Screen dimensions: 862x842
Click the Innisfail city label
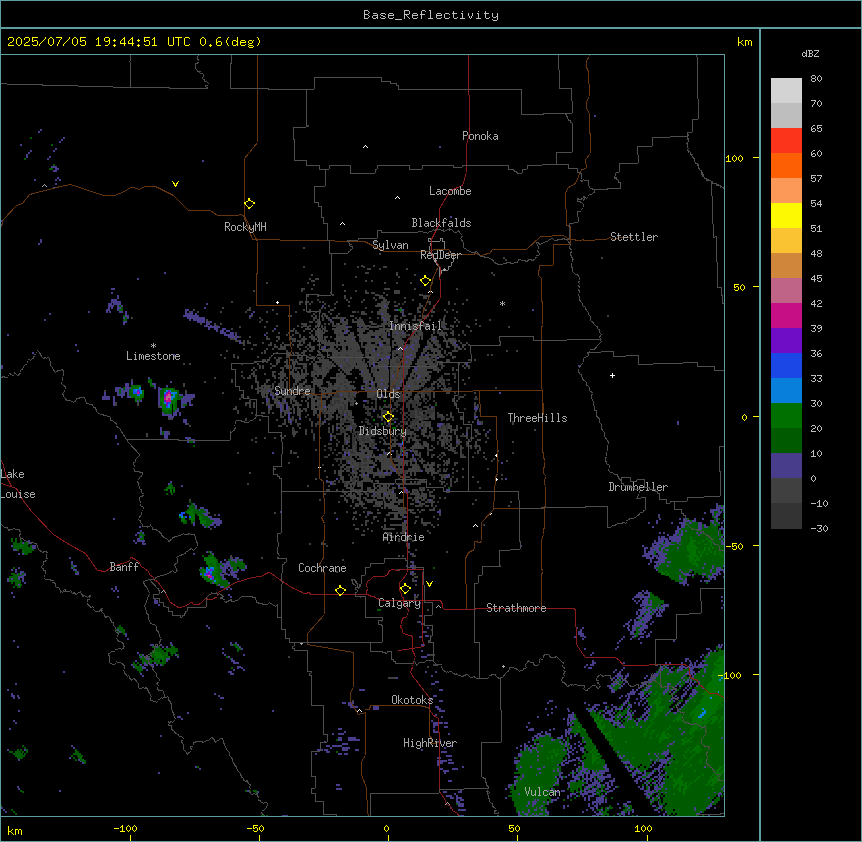click(415, 326)
